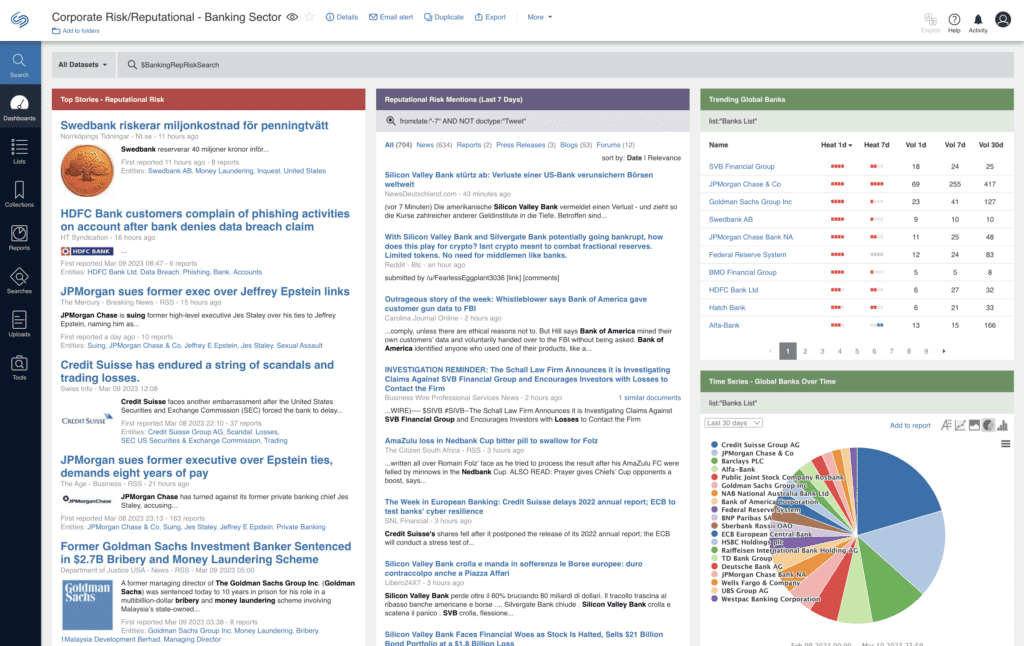Sort table by Heat 1d column
The height and width of the screenshot is (646, 1024).
[x=836, y=145]
